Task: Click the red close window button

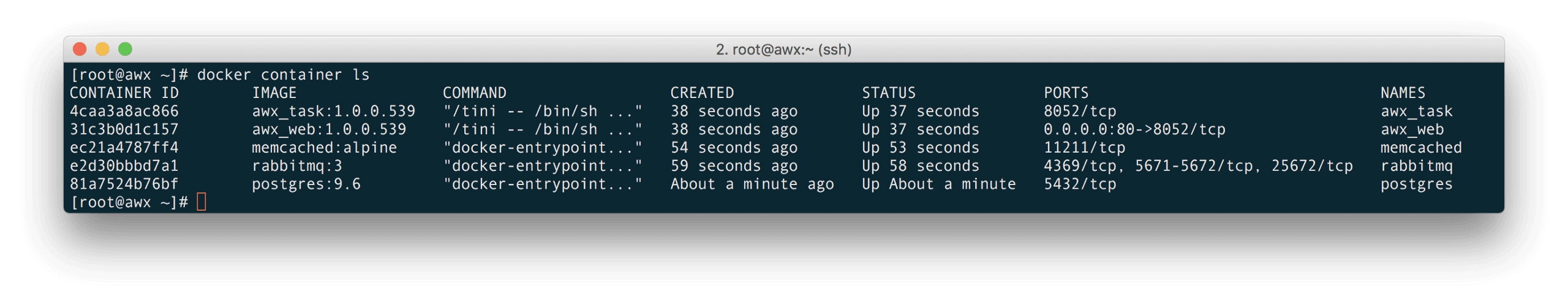Action: (x=80, y=49)
